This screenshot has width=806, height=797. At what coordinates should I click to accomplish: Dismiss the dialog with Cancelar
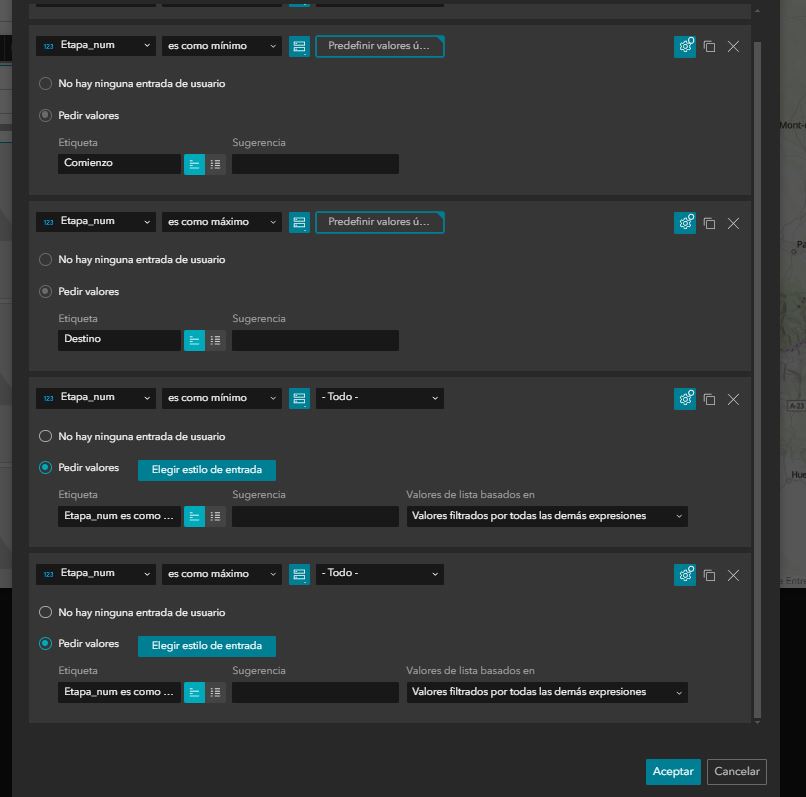736,771
